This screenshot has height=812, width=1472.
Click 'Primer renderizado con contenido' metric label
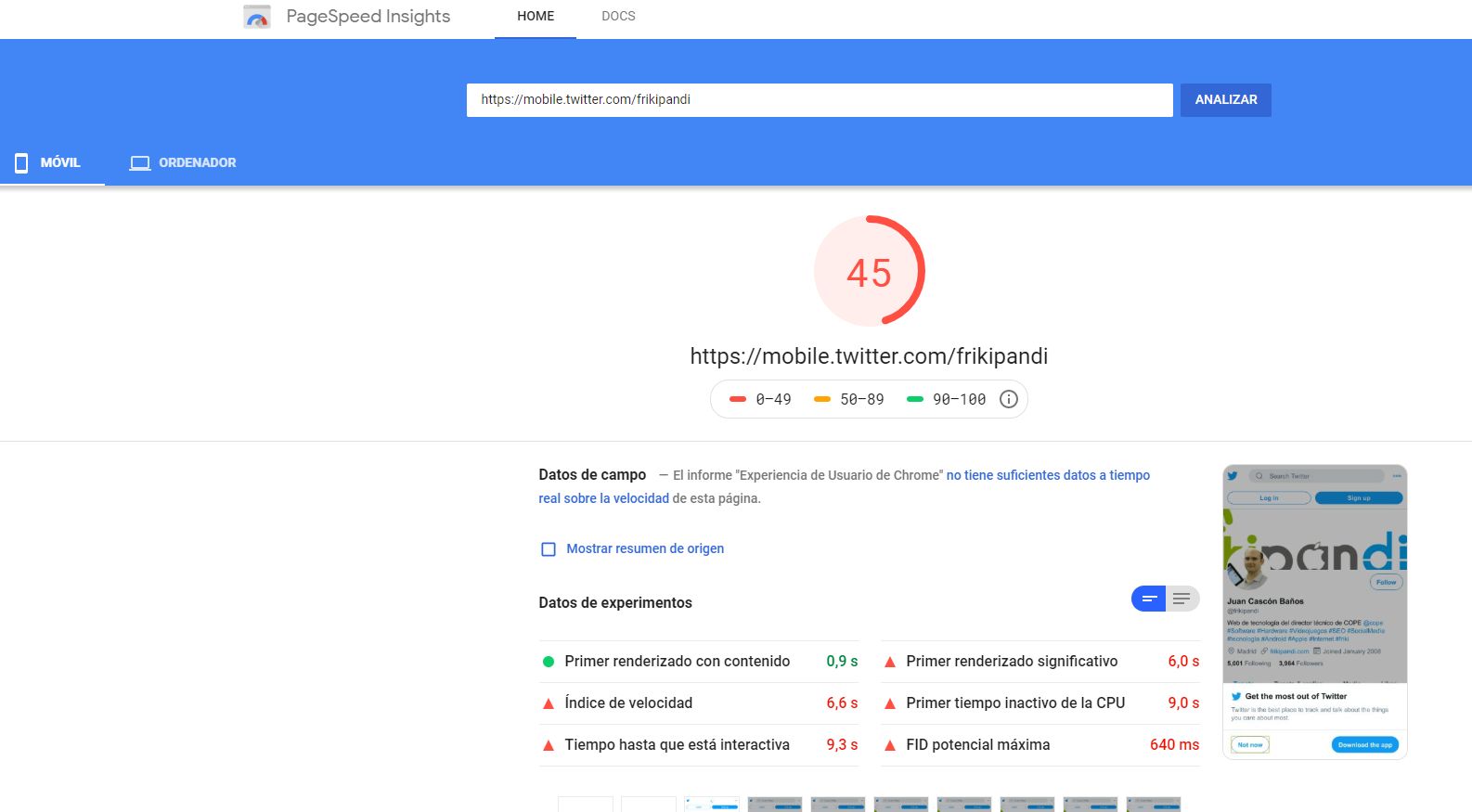coord(678,662)
